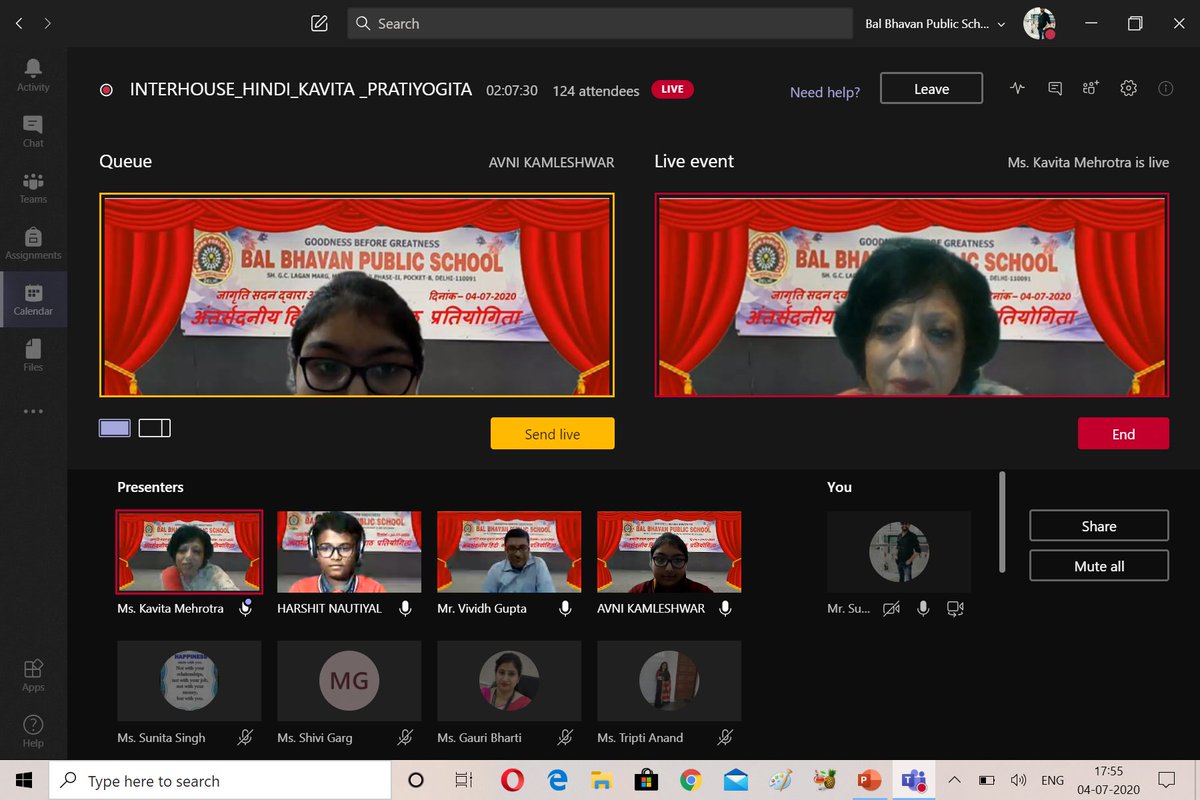
Task: Unmute Ms. Tripti Anand's microphone
Action: pyautogui.click(x=725, y=737)
